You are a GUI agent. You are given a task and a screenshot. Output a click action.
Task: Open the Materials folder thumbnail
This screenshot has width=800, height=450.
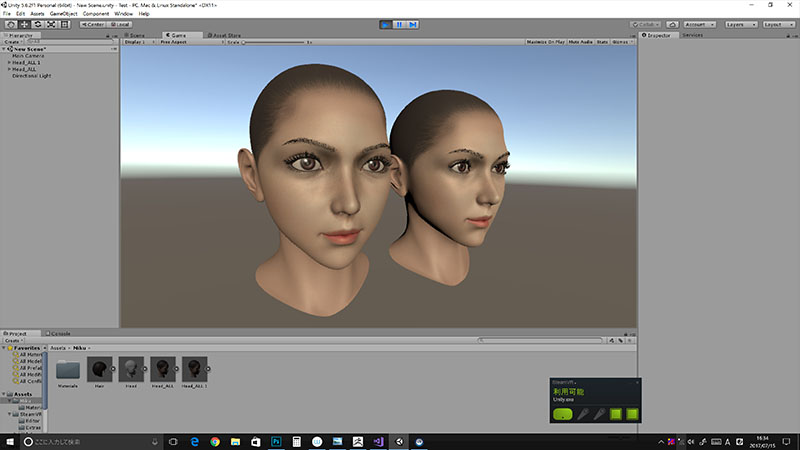click(x=67, y=369)
